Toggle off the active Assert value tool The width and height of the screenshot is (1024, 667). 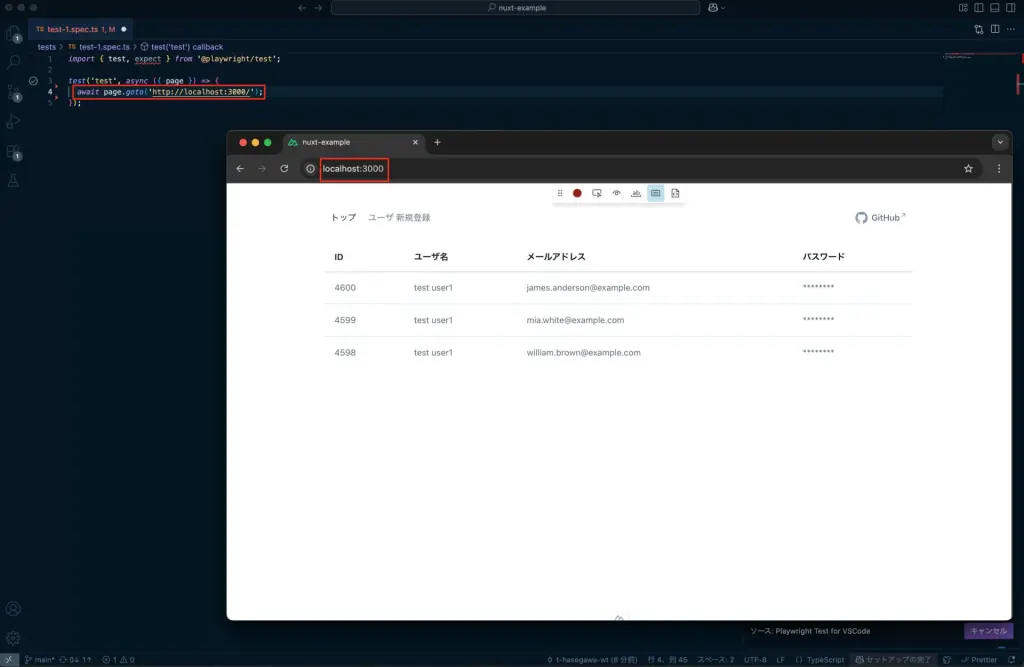pyautogui.click(x=656, y=193)
